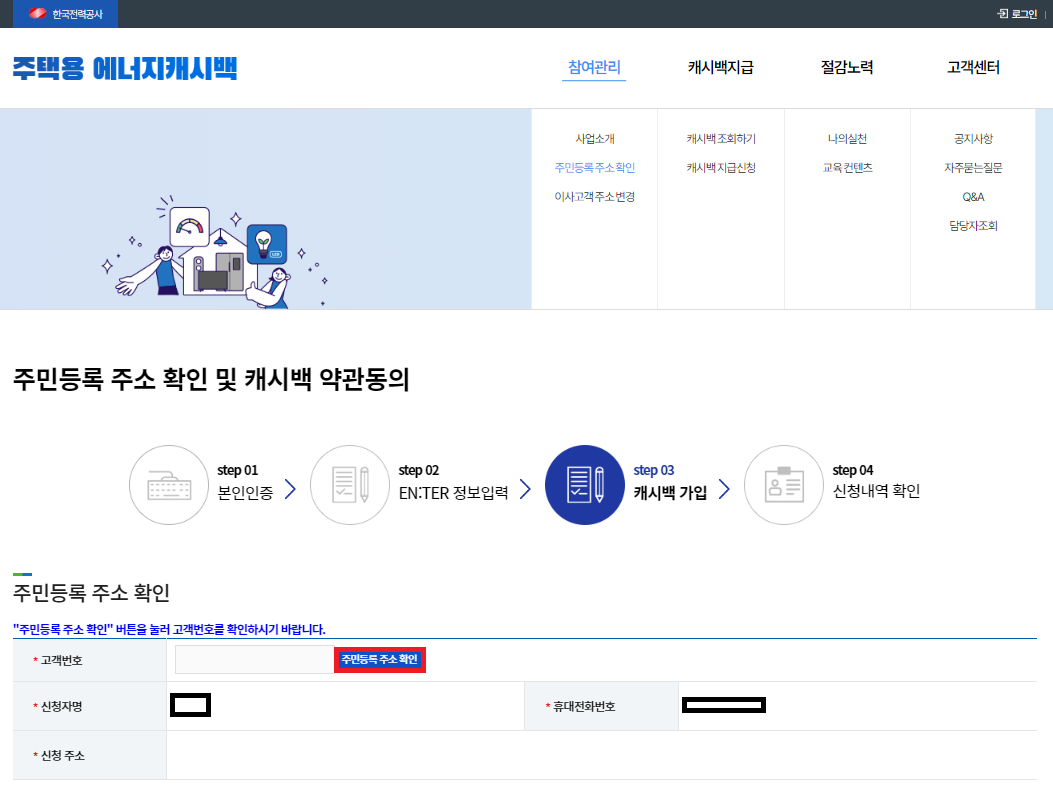This screenshot has height=793, width=1053.
Task: Open the 고객센터 menu
Action: [973, 67]
